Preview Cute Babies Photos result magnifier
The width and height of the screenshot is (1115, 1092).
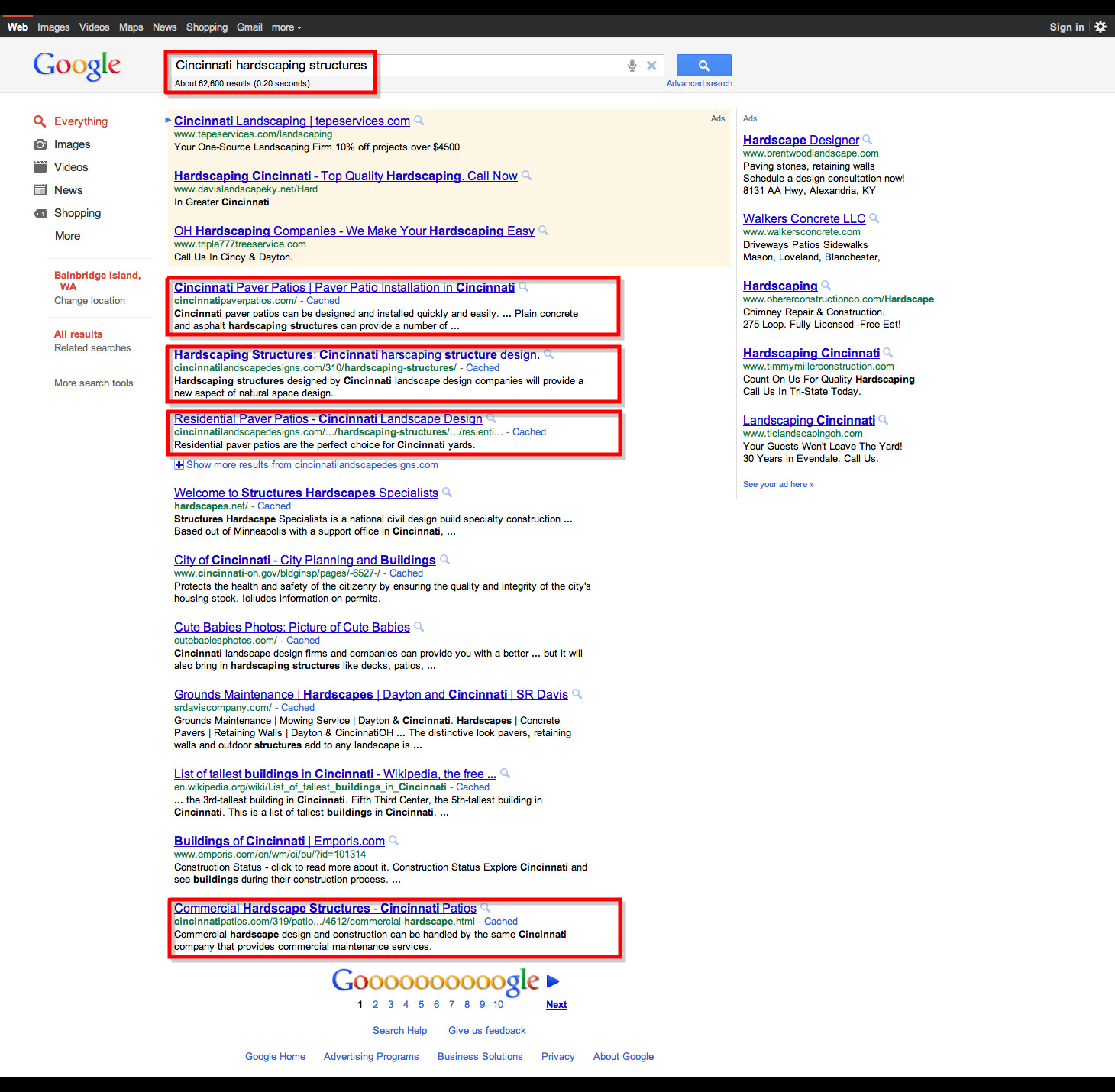(x=419, y=627)
